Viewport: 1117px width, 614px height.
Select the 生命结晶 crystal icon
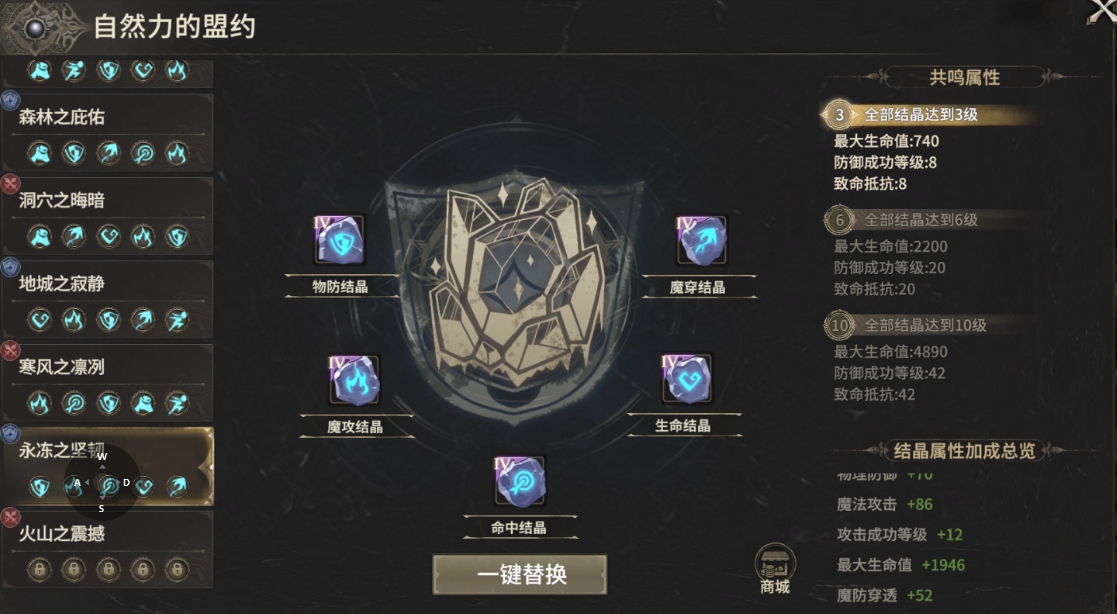coord(687,379)
